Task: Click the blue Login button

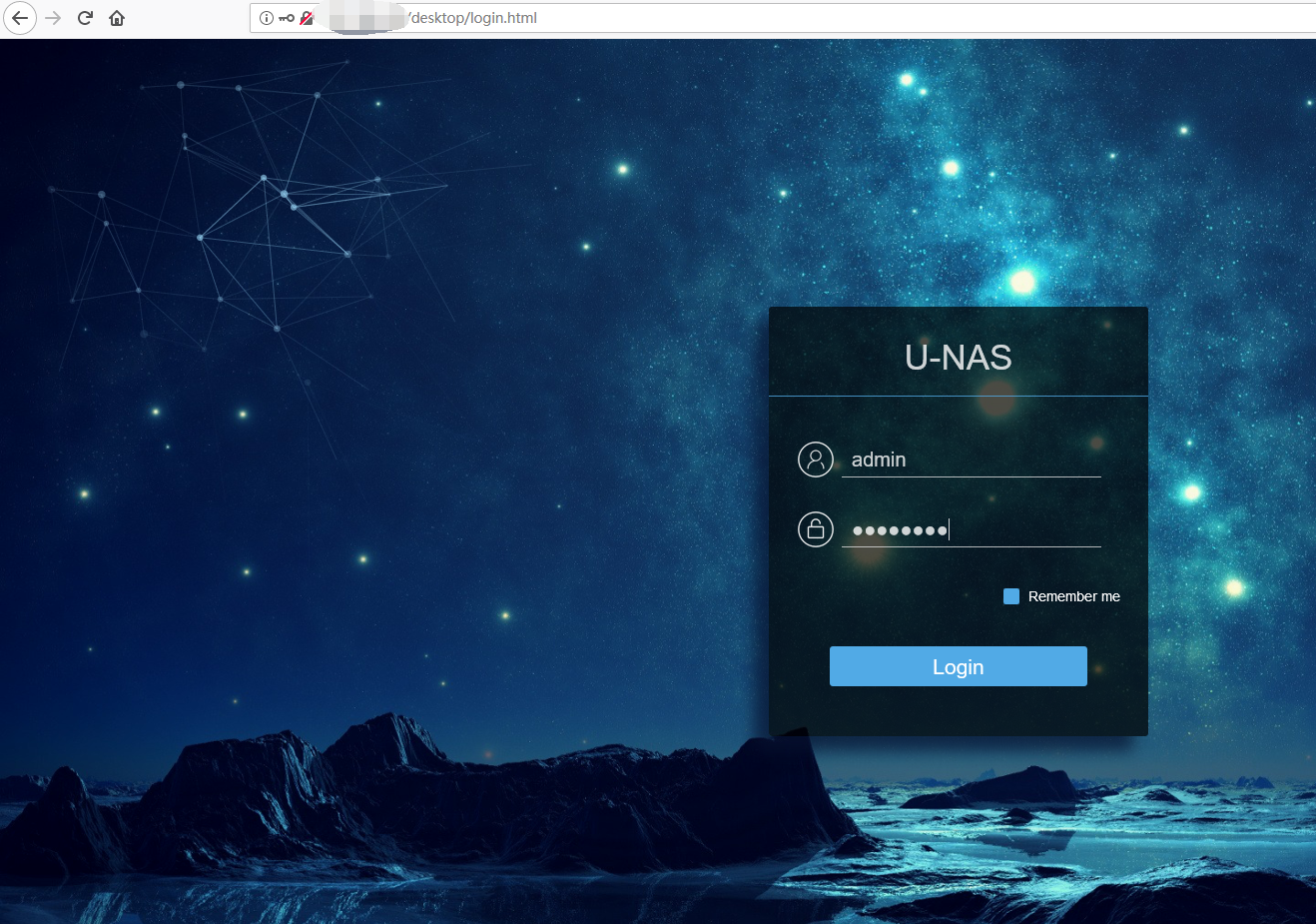Action: 959,666
